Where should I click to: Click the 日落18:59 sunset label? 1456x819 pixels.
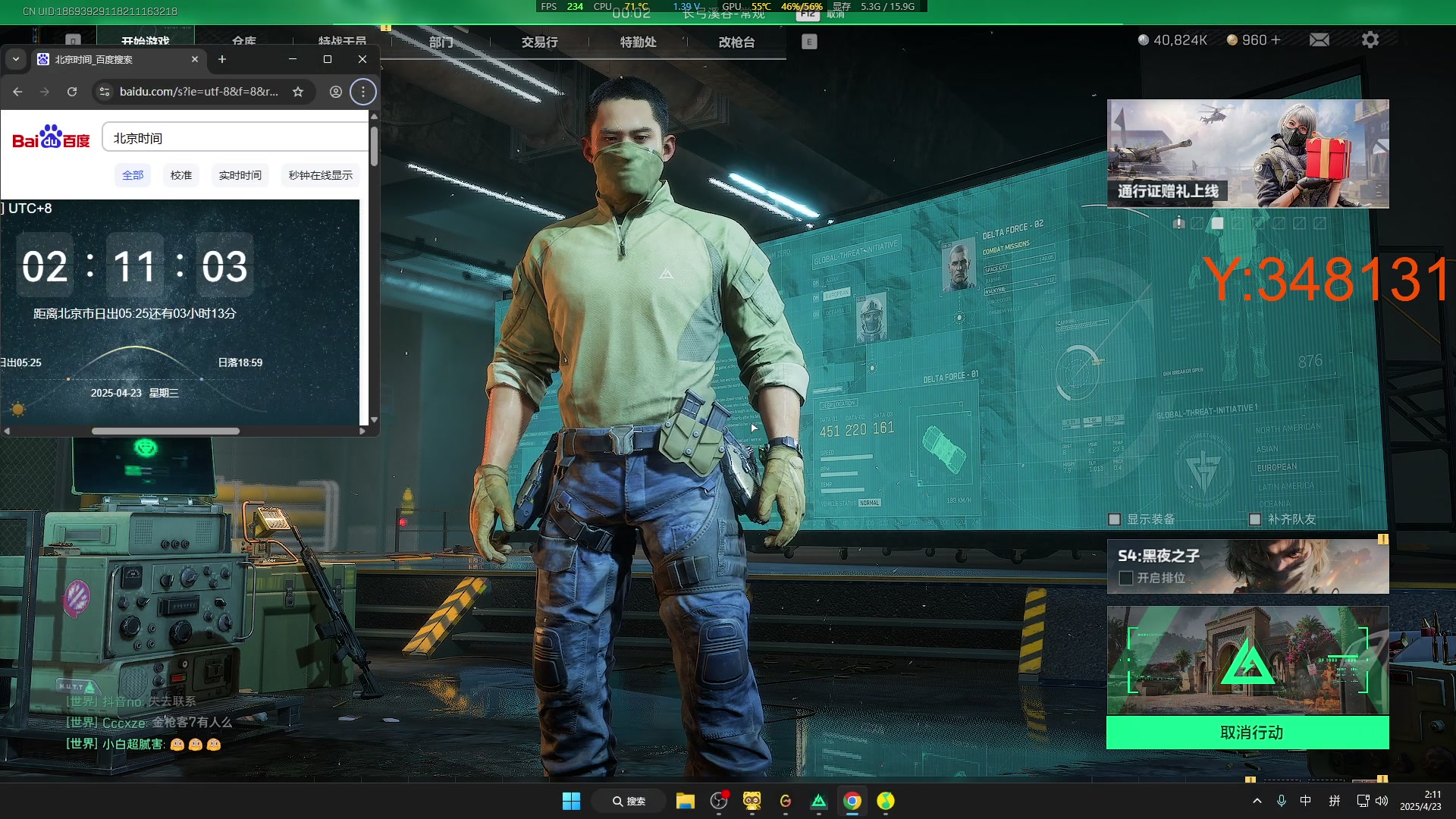240,362
